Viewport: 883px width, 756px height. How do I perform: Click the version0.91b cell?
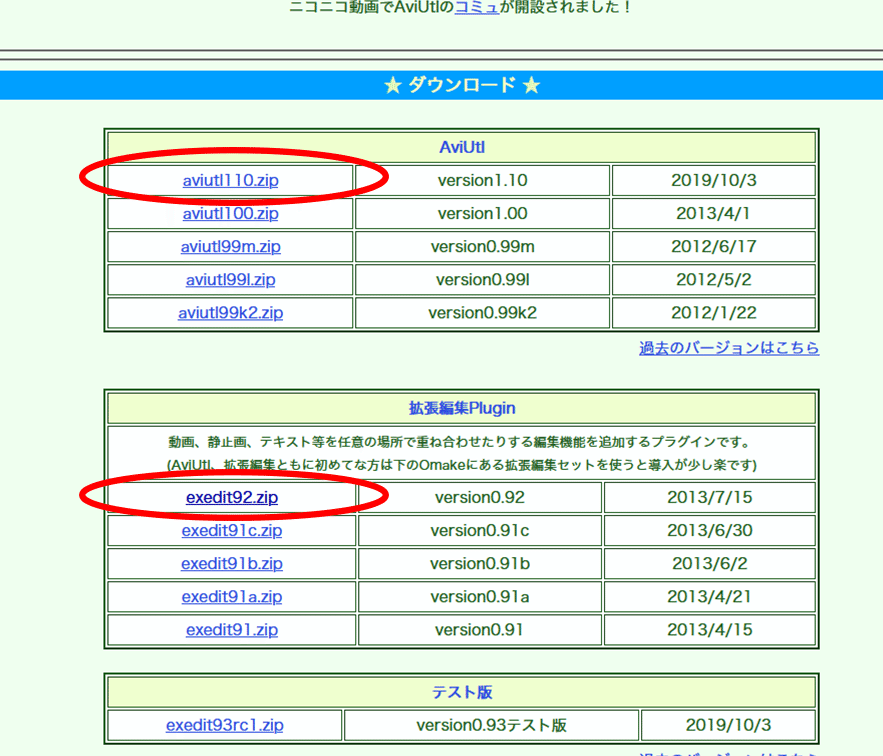[x=480, y=563]
